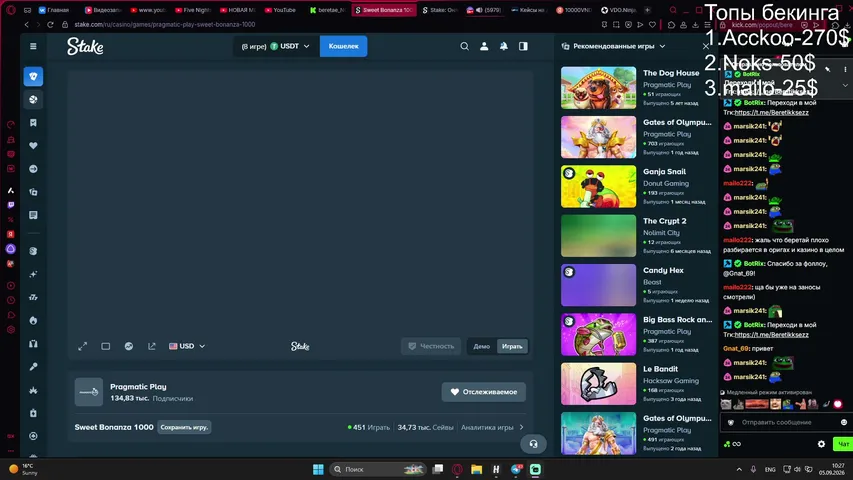Close the recommended games panel
Image resolution: width=853 pixels, height=480 pixels.
pyautogui.click(x=706, y=46)
